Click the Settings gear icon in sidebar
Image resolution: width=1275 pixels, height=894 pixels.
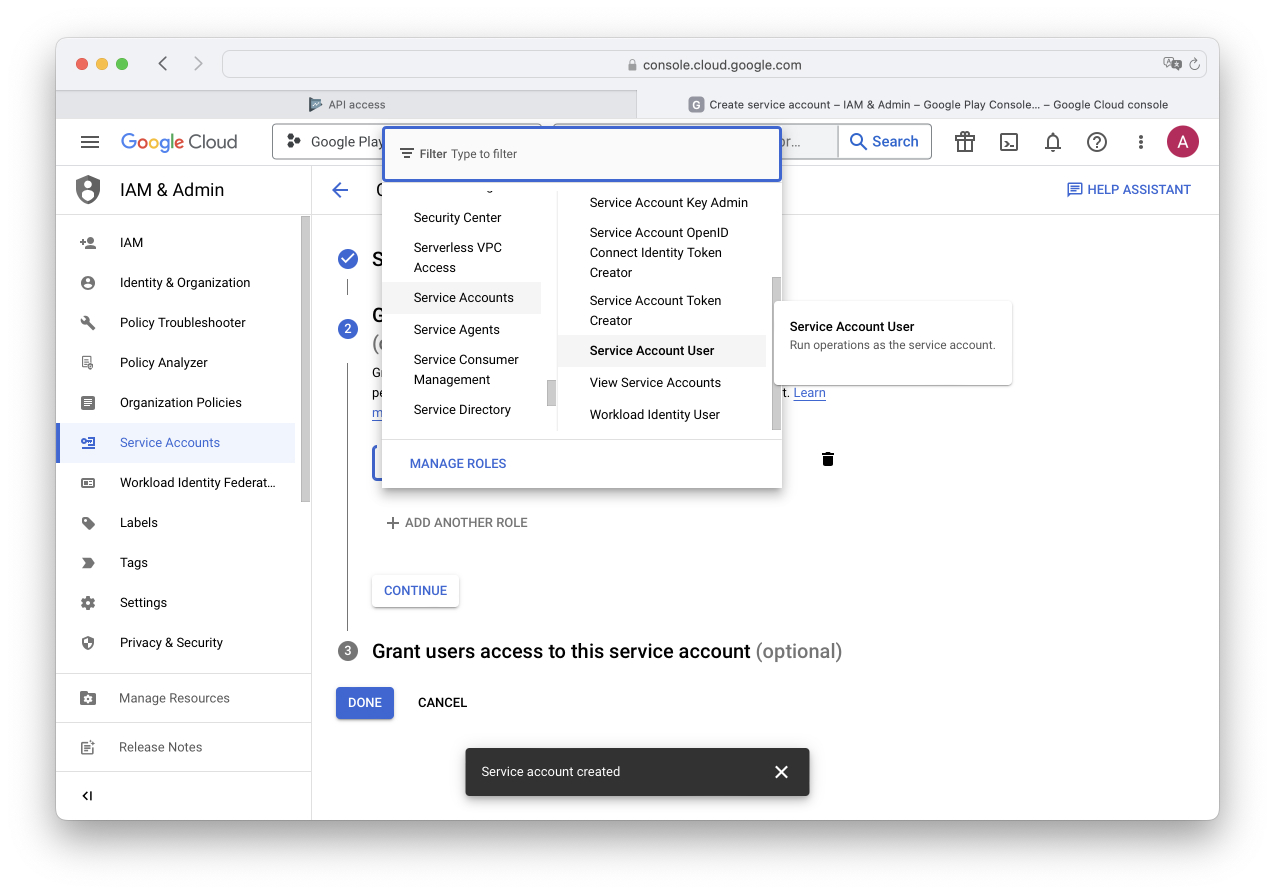point(88,603)
